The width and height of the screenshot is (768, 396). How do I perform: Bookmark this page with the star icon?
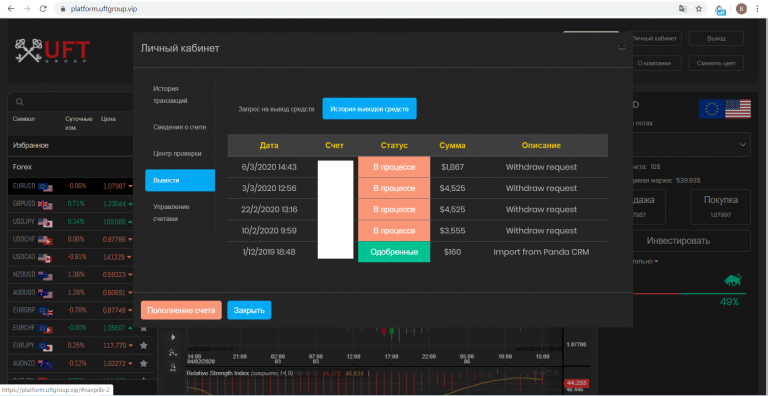click(x=699, y=9)
